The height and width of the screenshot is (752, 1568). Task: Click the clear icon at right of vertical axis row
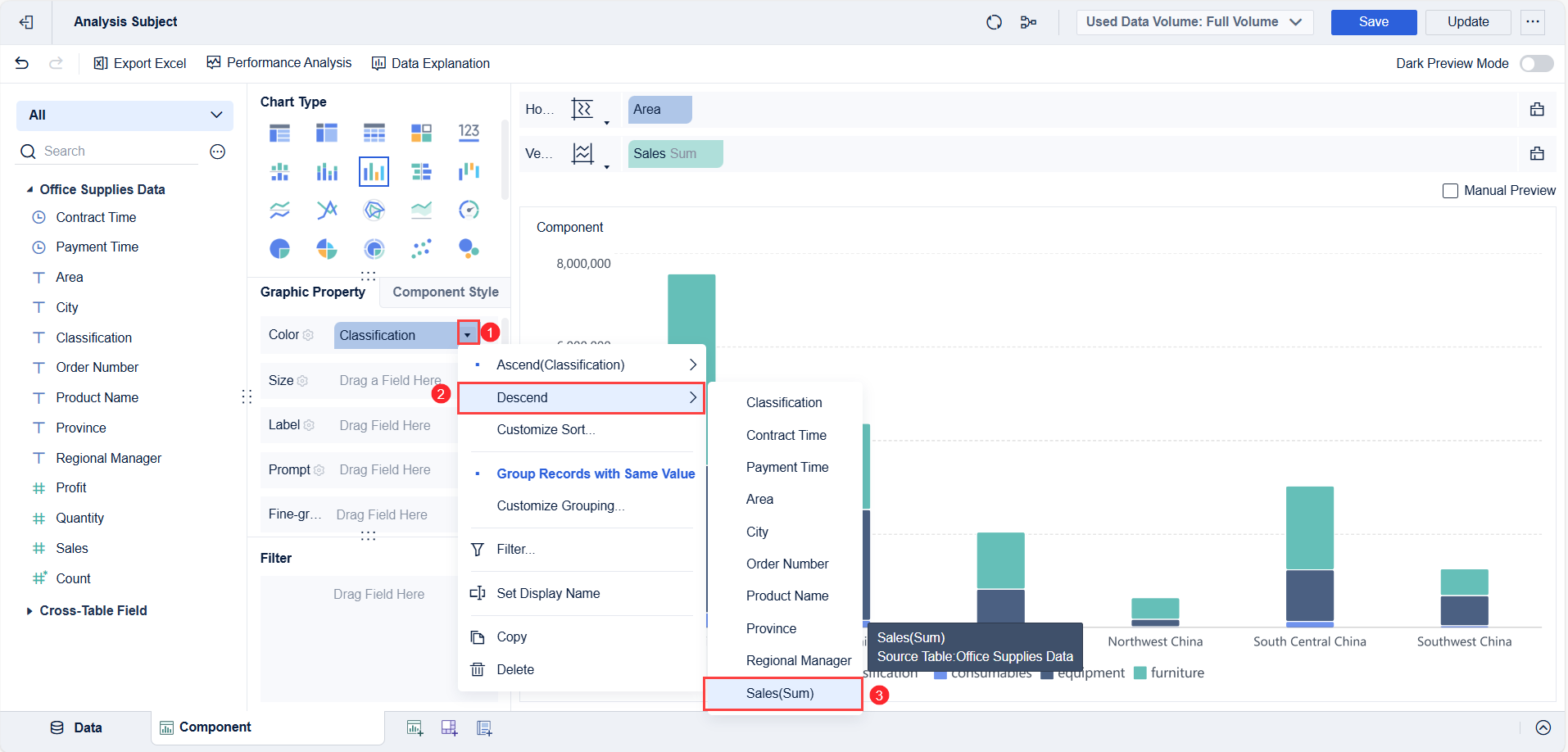click(x=1537, y=153)
